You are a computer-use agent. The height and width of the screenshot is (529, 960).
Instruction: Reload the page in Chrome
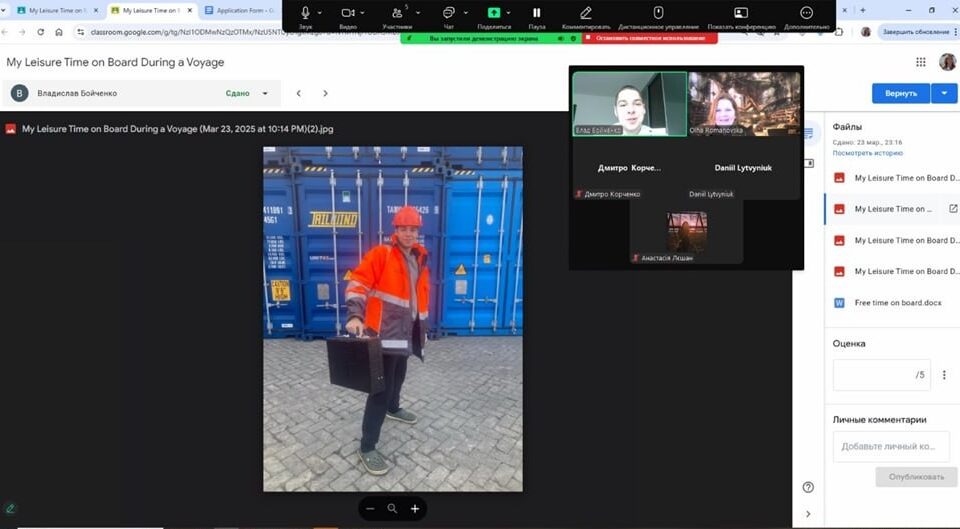pos(40,32)
